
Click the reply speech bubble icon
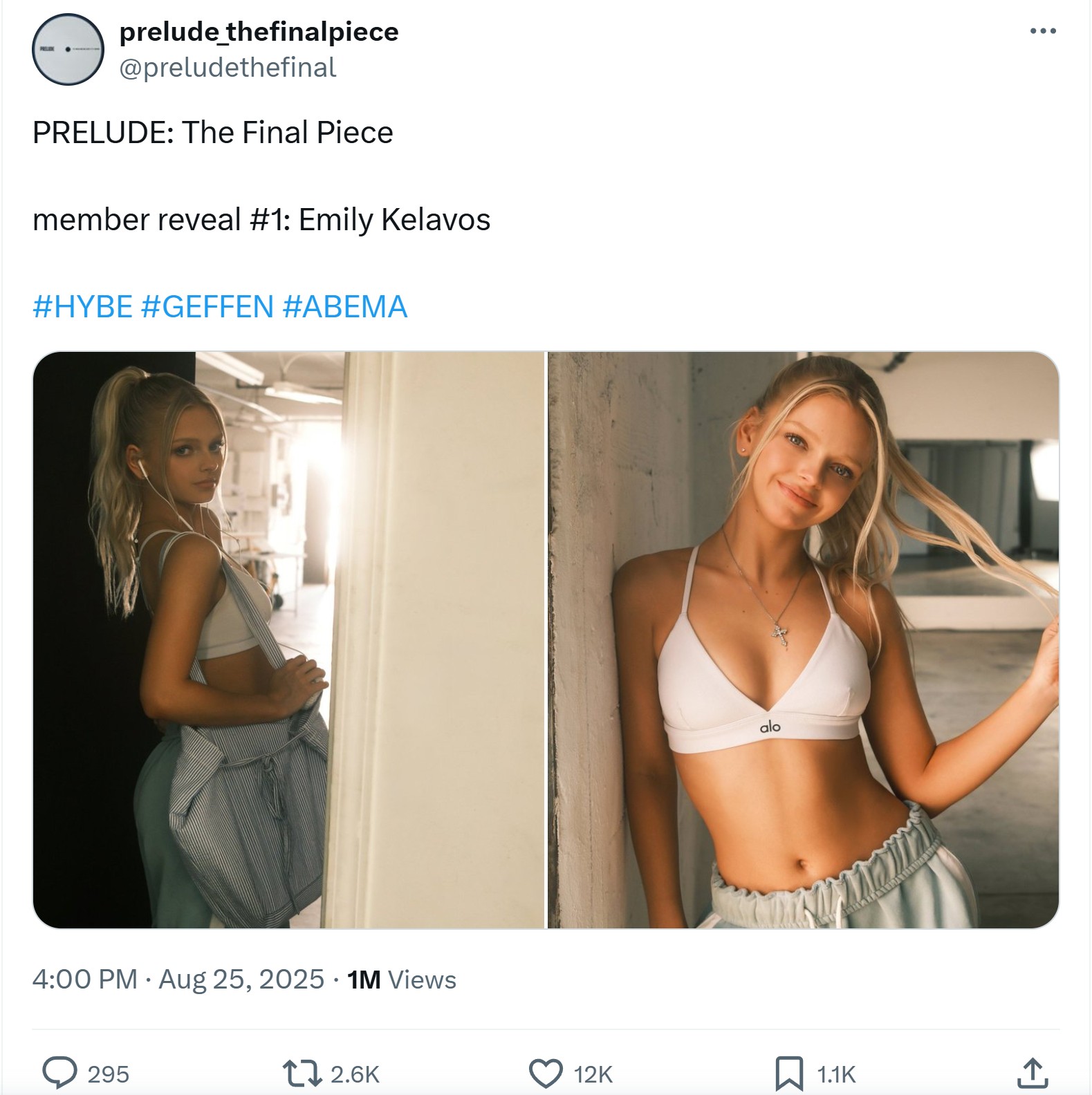[59, 1073]
